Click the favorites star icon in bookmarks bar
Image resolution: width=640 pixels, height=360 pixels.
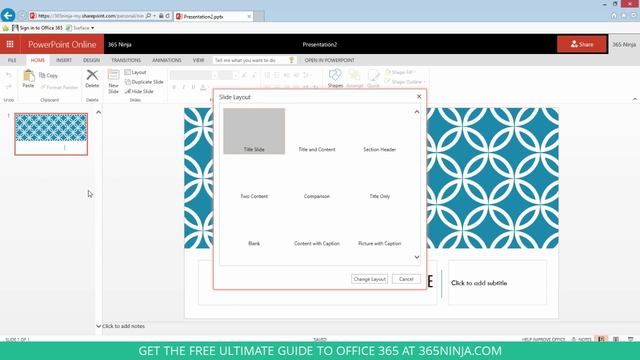[x=5, y=28]
